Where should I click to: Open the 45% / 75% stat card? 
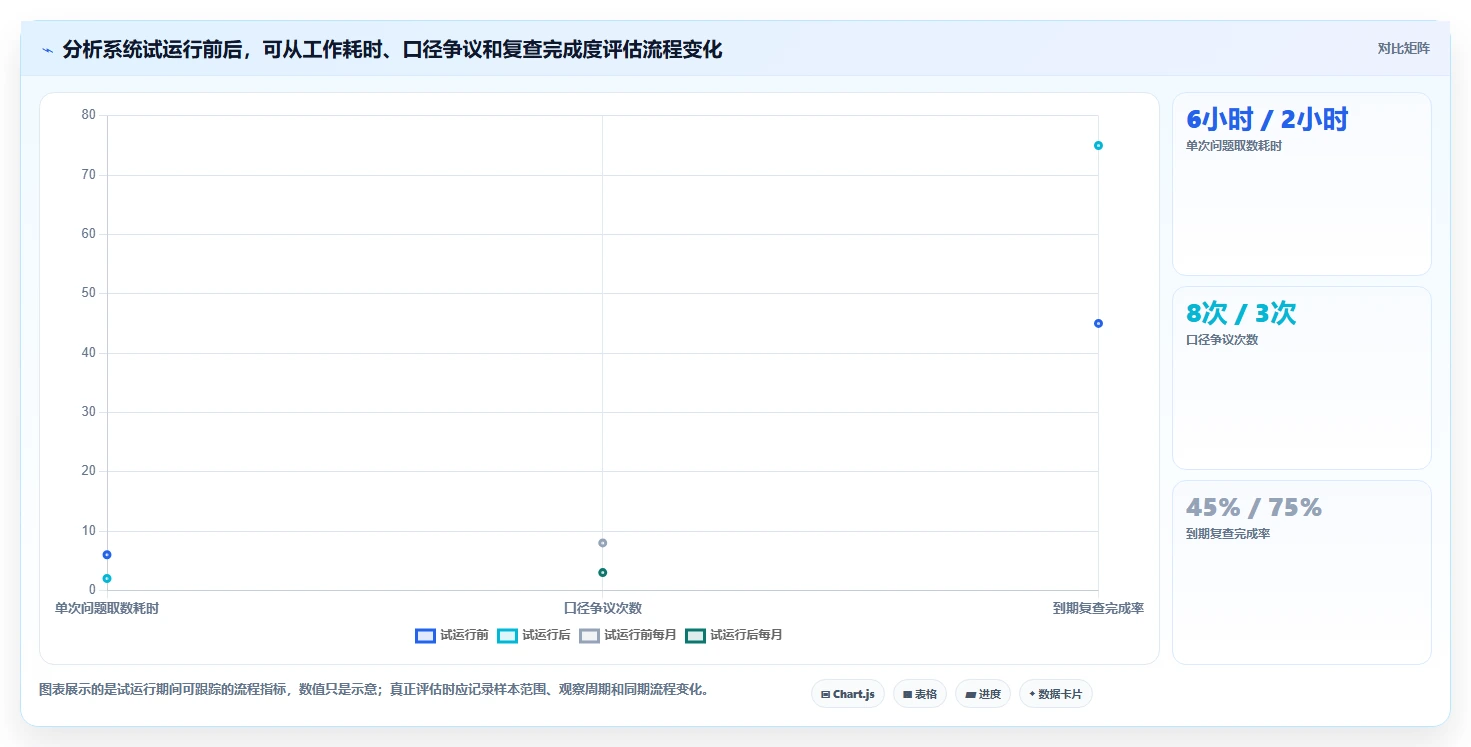(1301, 572)
